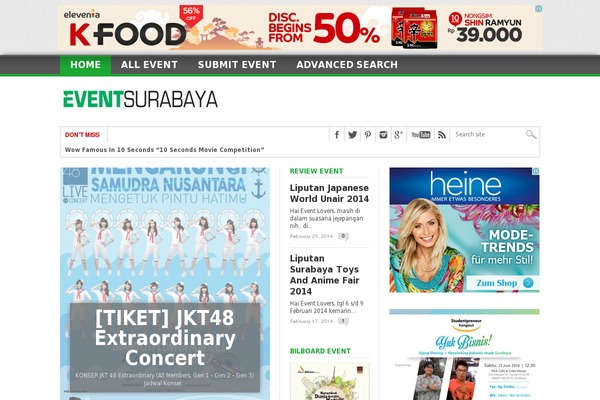Open the ALL EVENT menu item

[149, 65]
